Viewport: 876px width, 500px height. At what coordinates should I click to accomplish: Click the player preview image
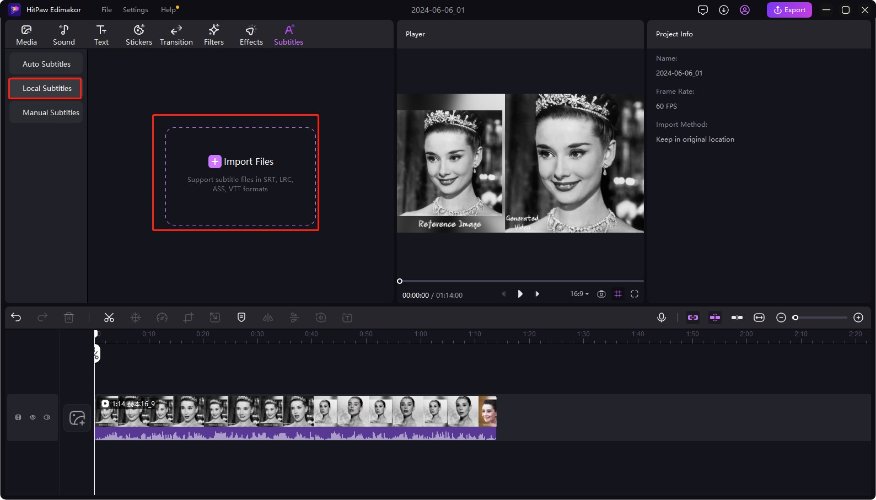520,163
